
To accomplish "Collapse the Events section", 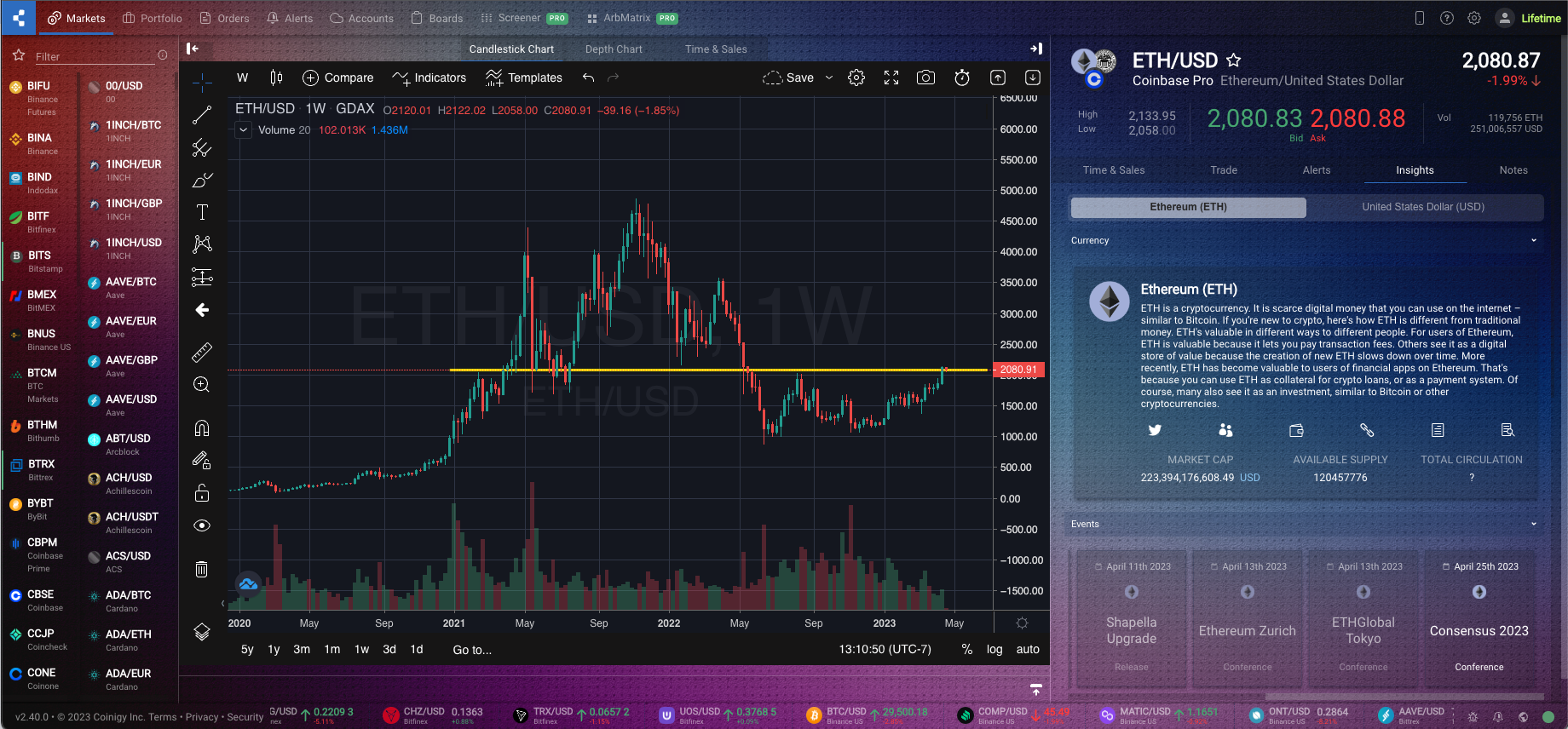I will coord(1534,524).
